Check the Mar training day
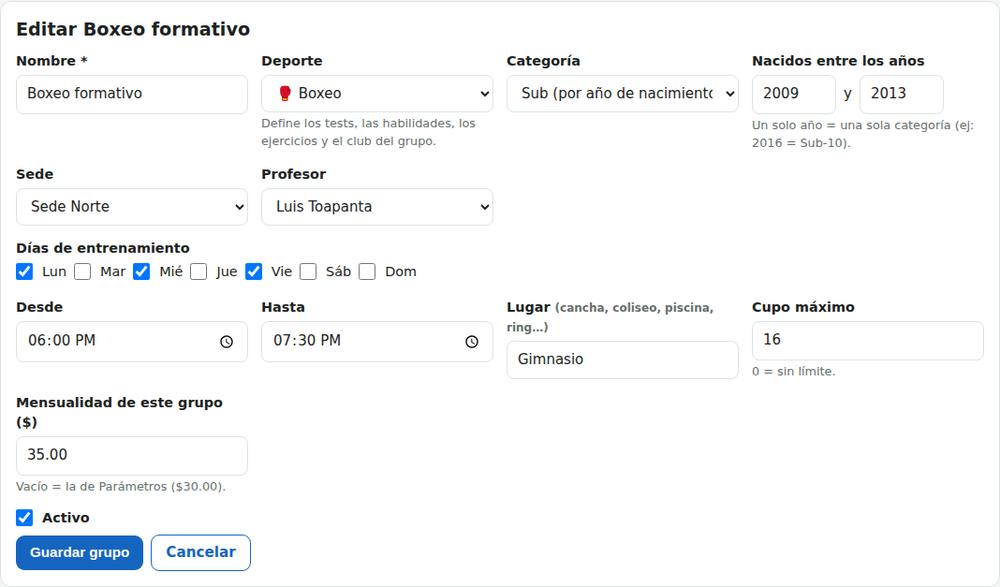This screenshot has height=587, width=1000. pos(82,272)
